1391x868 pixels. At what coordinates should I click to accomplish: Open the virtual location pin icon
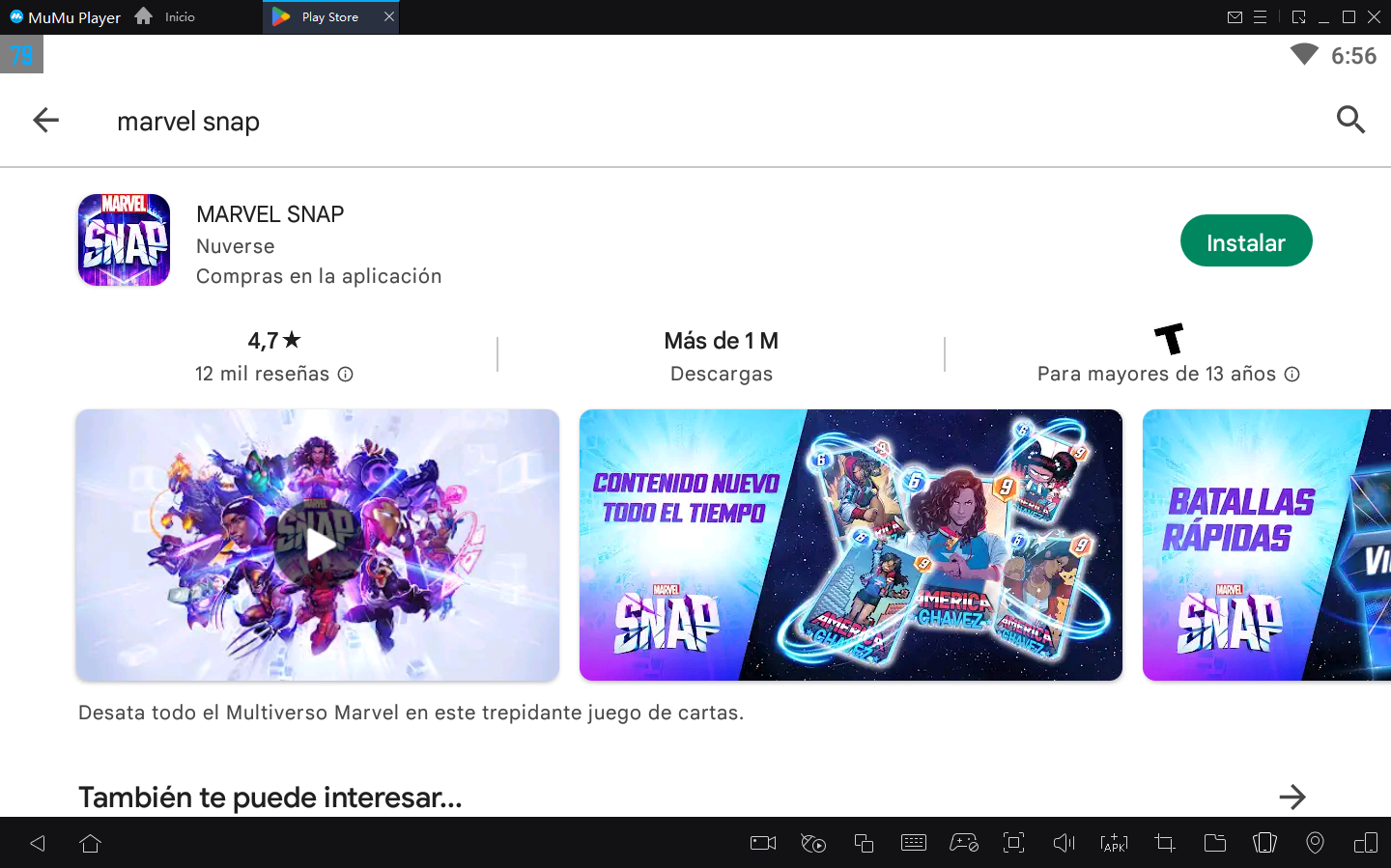point(1315,844)
